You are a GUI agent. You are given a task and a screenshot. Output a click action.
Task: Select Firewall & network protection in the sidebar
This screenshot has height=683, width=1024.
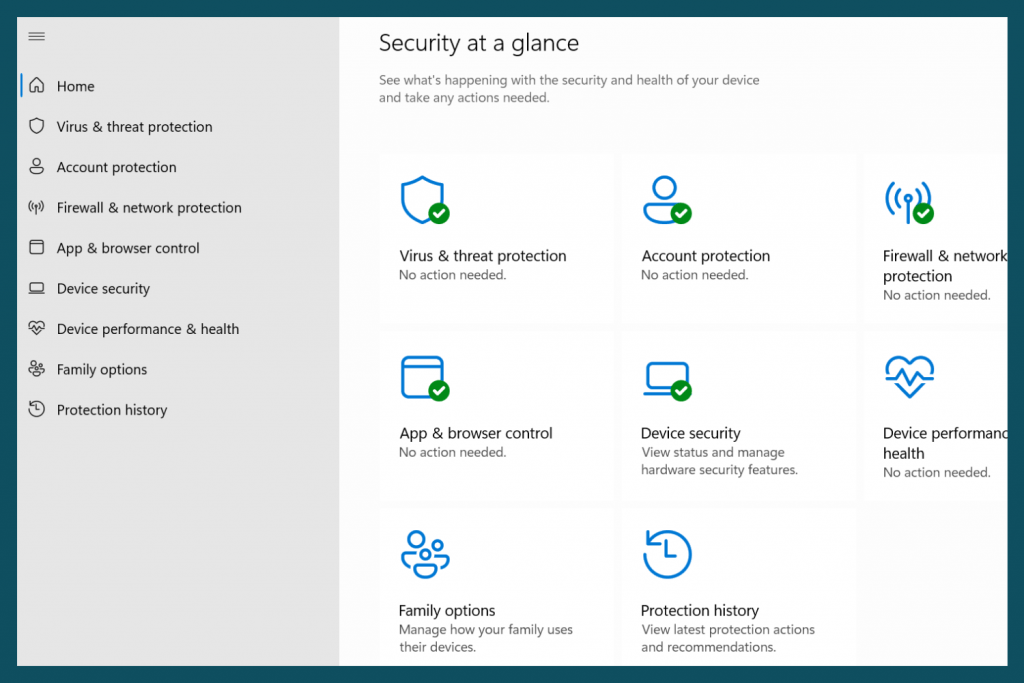149,208
